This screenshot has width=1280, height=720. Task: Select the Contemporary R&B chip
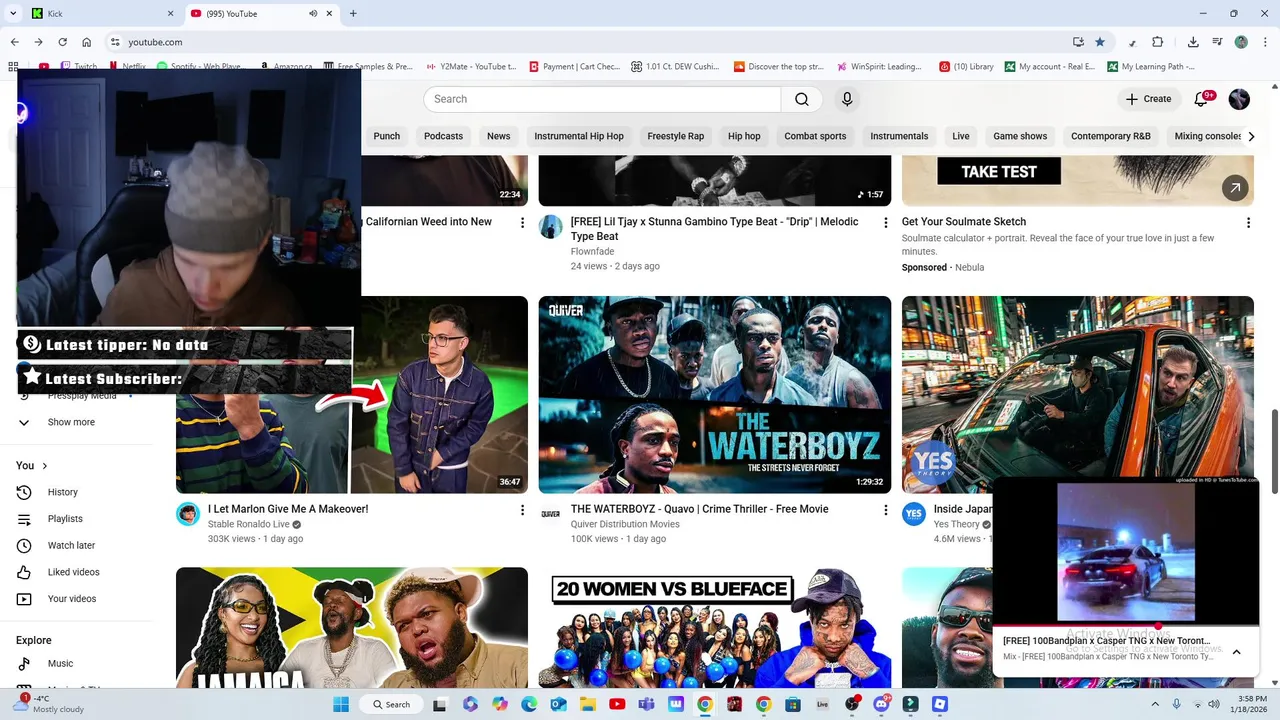click(x=1111, y=136)
